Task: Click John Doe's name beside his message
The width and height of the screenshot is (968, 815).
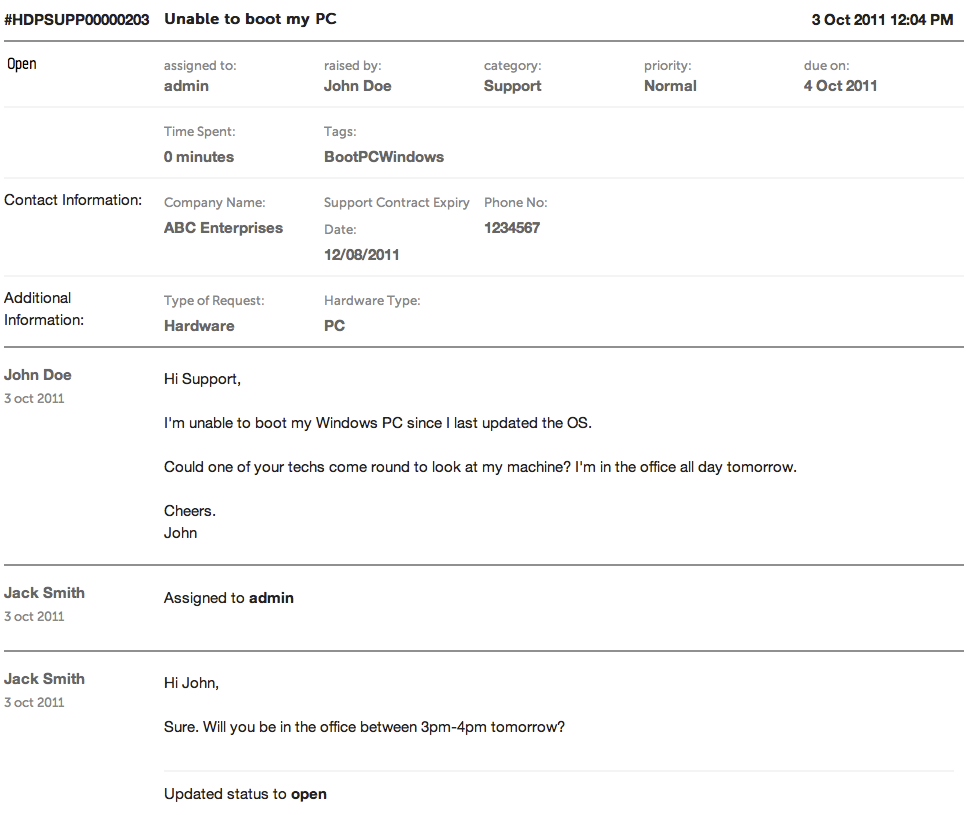Action: point(38,375)
